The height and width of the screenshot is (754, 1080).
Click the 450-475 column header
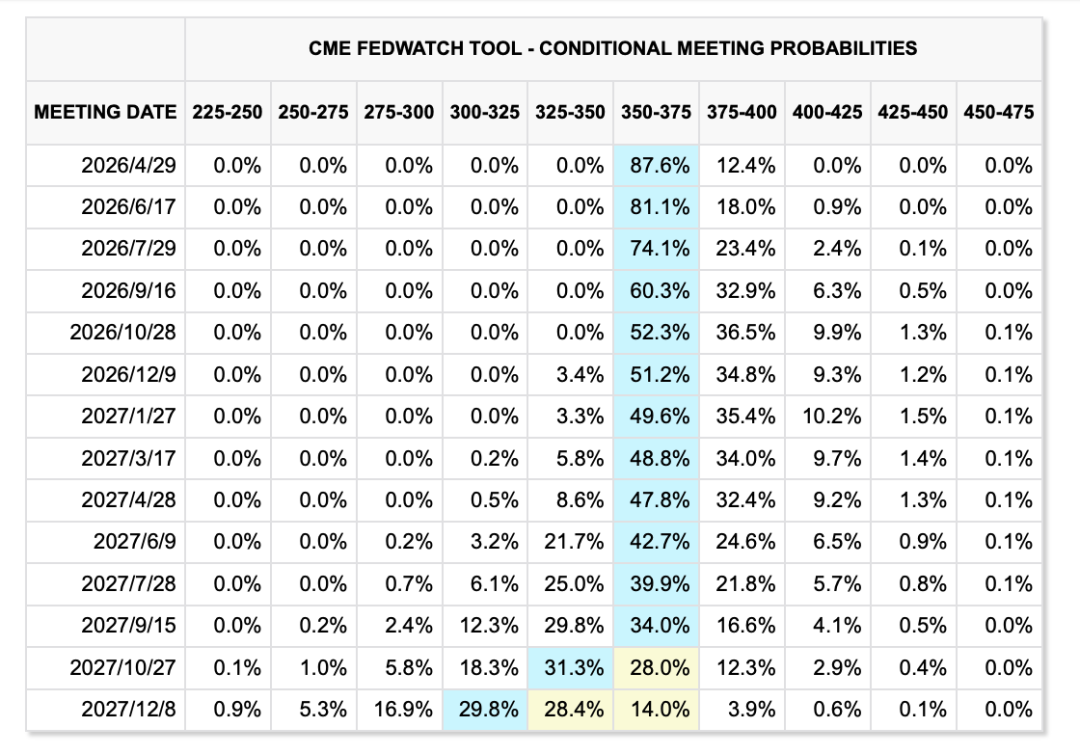(x=998, y=112)
